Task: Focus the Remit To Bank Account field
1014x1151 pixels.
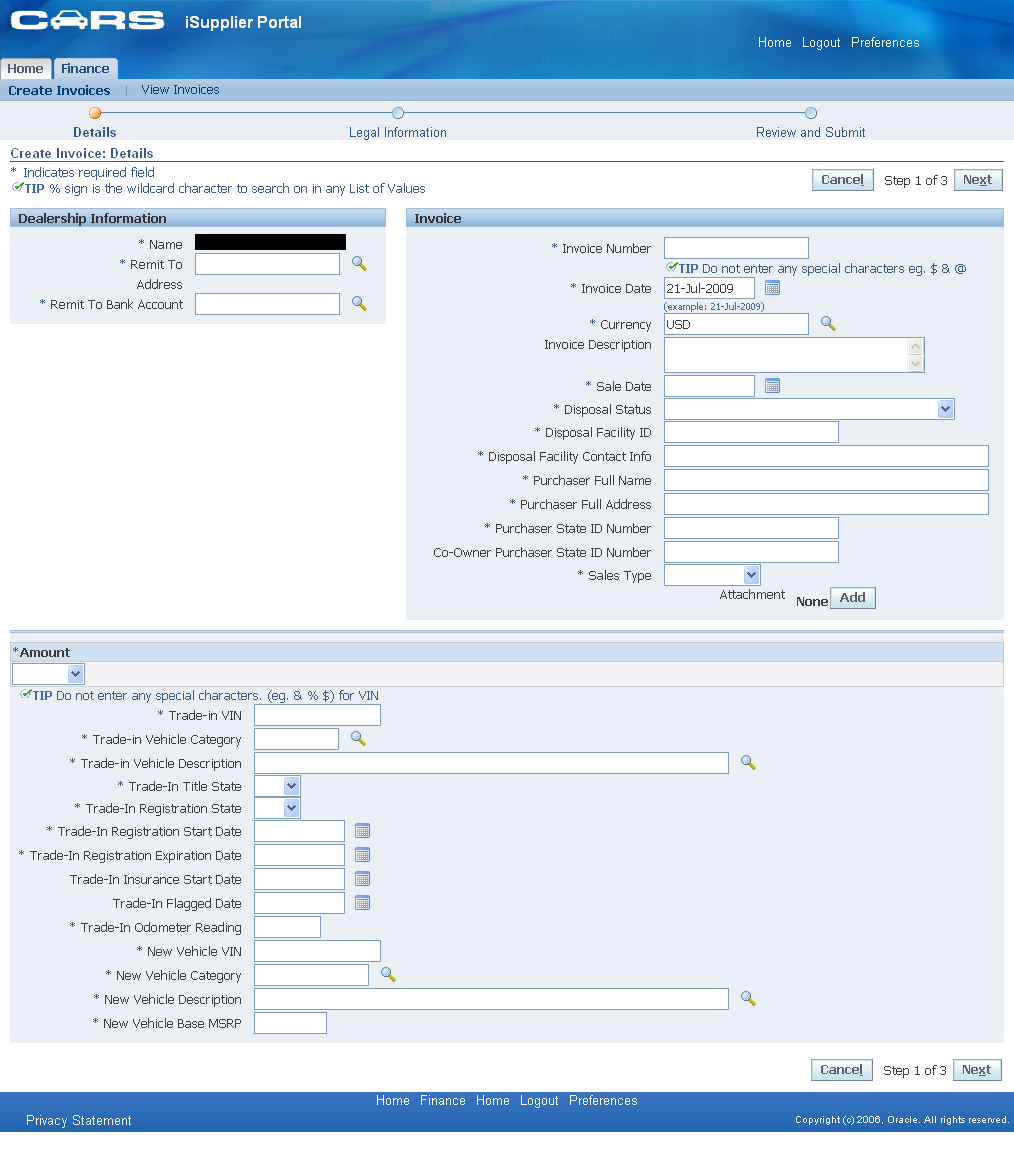Action: (267, 304)
